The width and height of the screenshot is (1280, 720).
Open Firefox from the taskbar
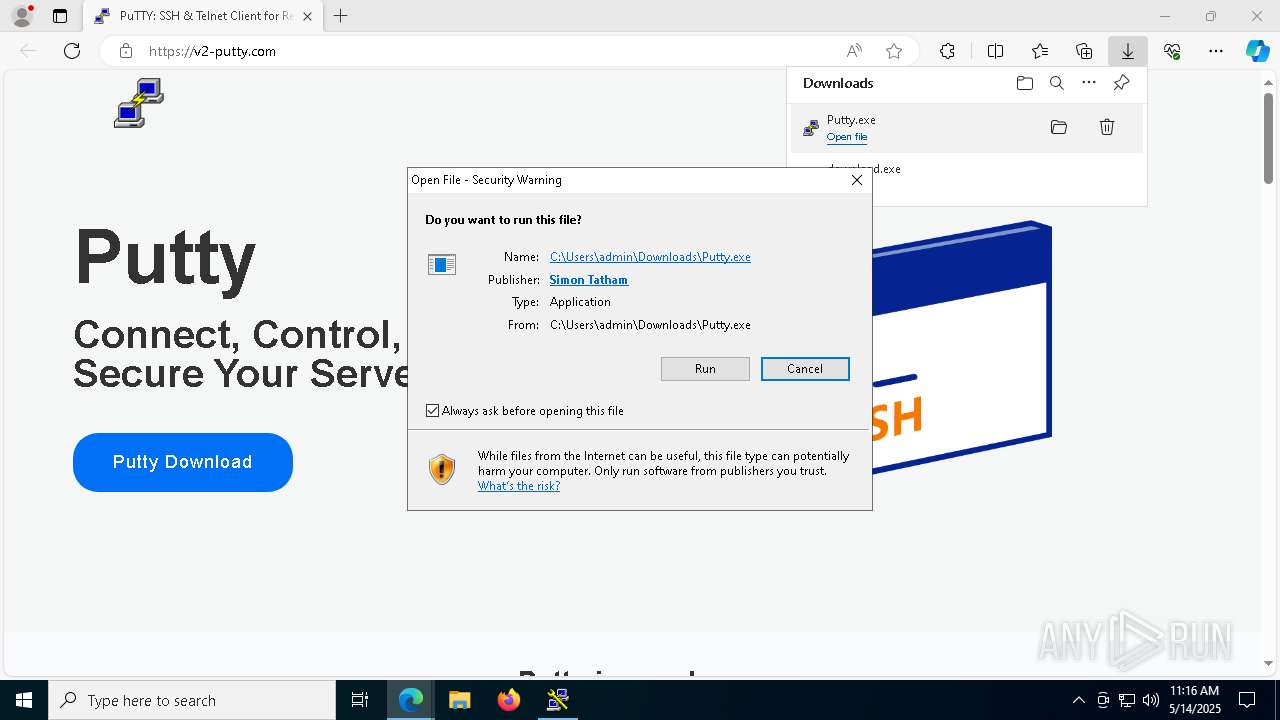pyautogui.click(x=509, y=700)
